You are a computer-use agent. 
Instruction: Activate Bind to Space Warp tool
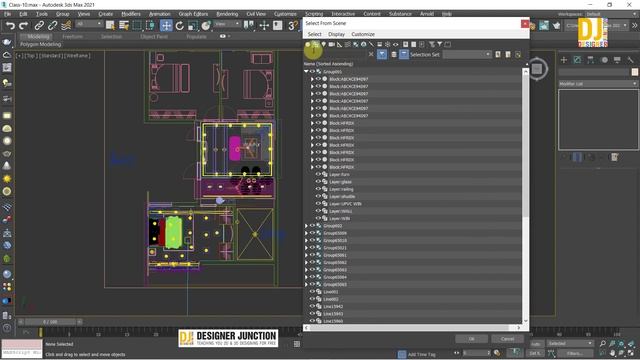tap(66, 26)
